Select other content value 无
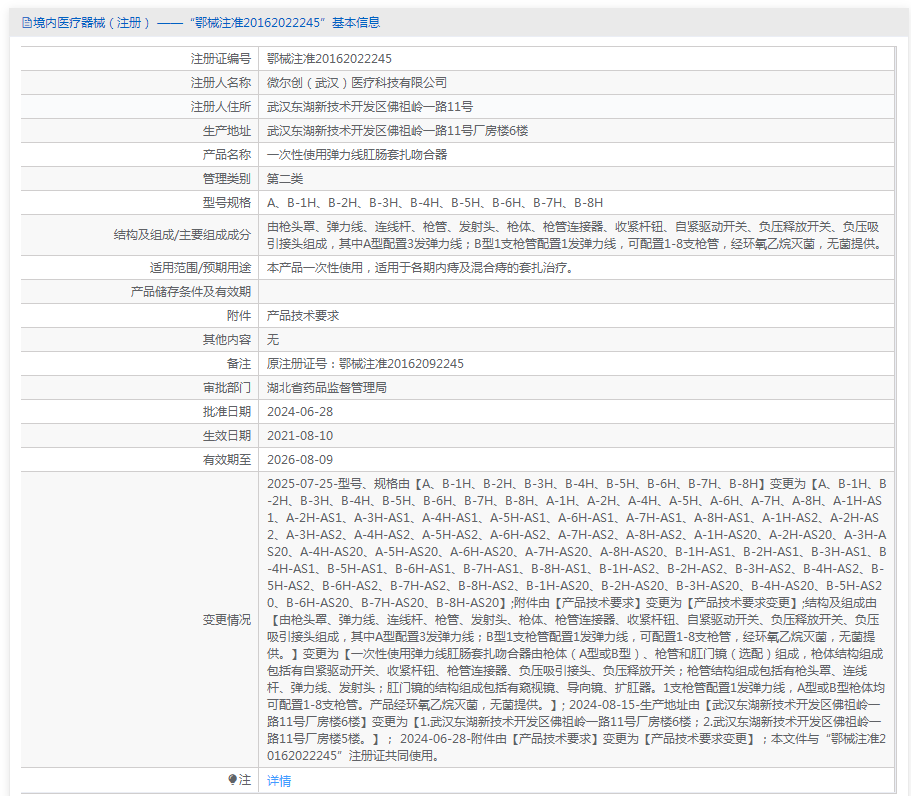This screenshot has width=911, height=796. click(273, 340)
